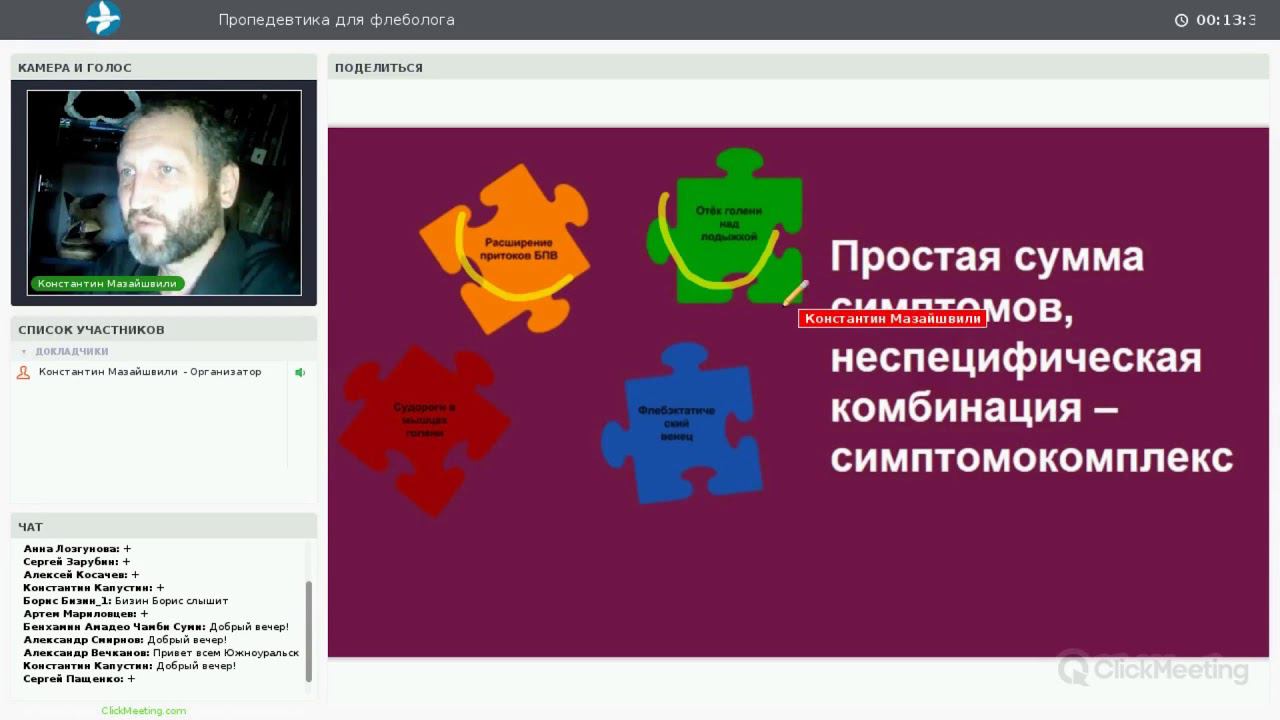
Task: Click the chat scrollbar thumb
Action: [309, 631]
